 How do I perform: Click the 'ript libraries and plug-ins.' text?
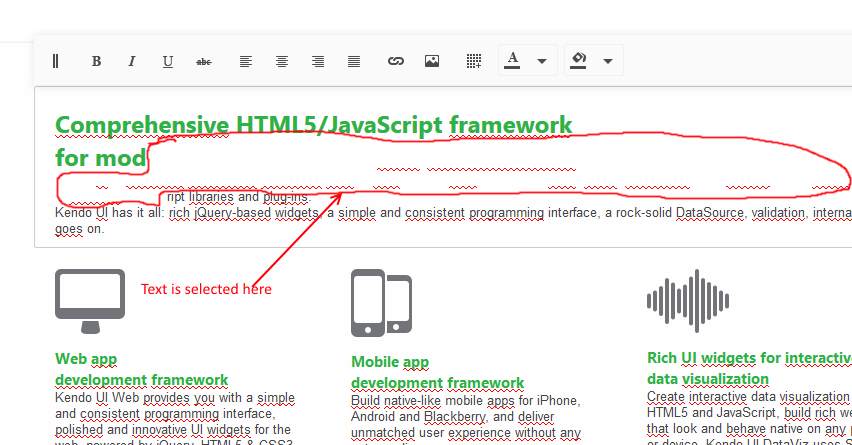point(239,197)
